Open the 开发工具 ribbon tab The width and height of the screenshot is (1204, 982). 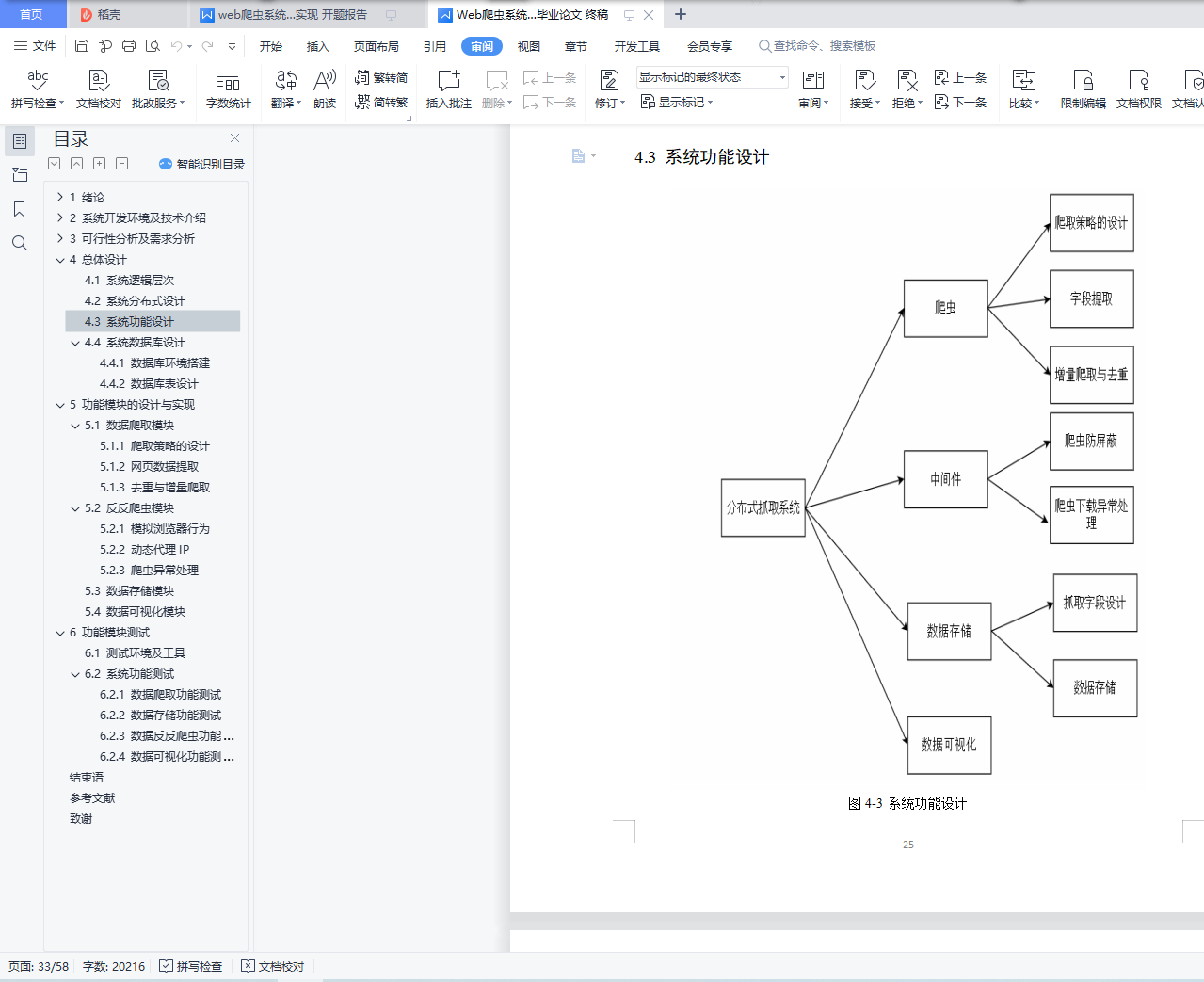pos(637,46)
